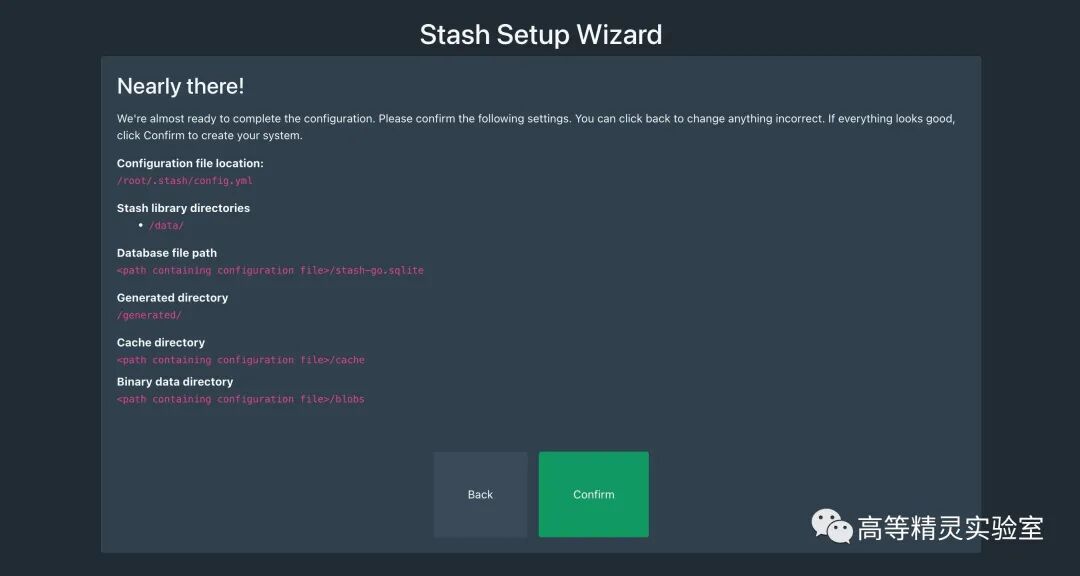Go back with the Back button
1080x576 pixels.
(480, 494)
